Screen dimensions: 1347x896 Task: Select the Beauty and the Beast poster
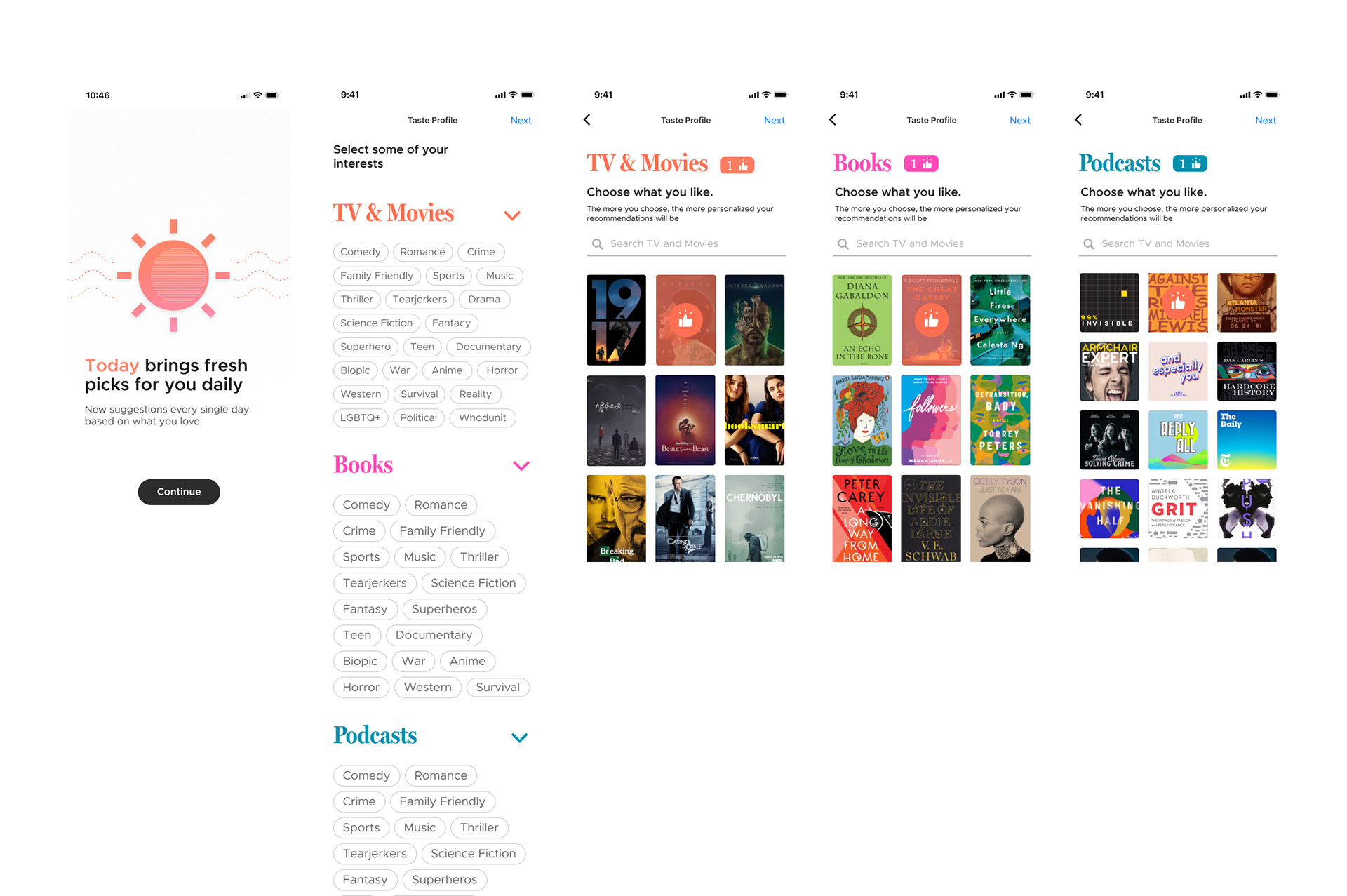coord(685,420)
